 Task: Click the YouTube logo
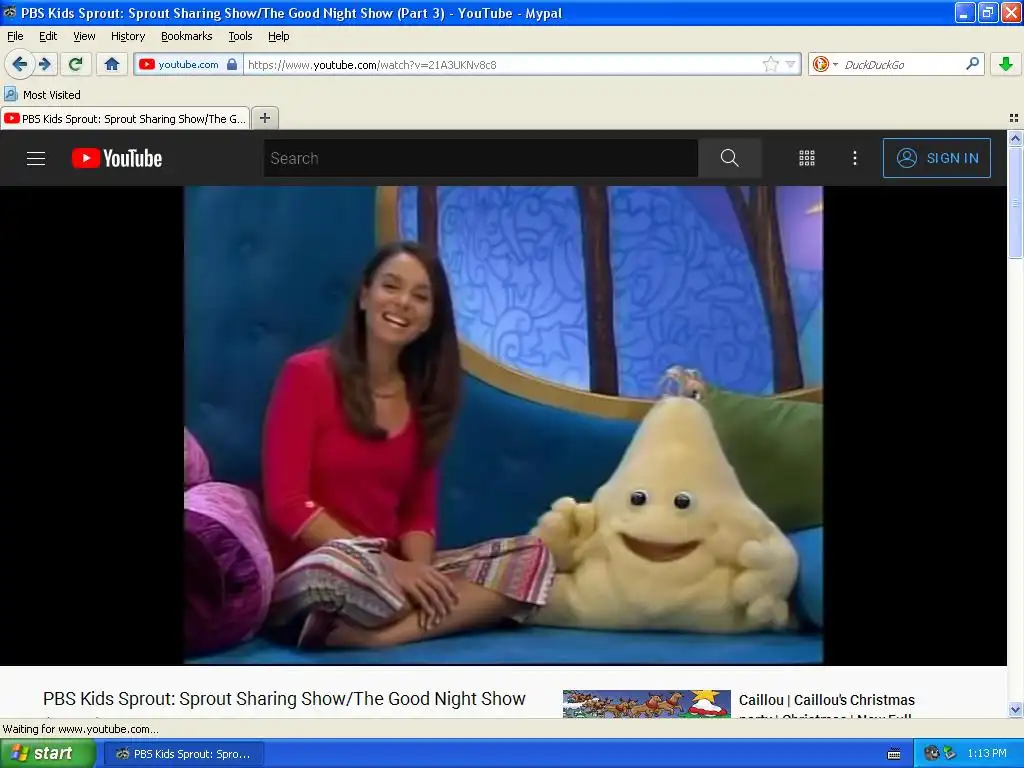click(x=116, y=158)
